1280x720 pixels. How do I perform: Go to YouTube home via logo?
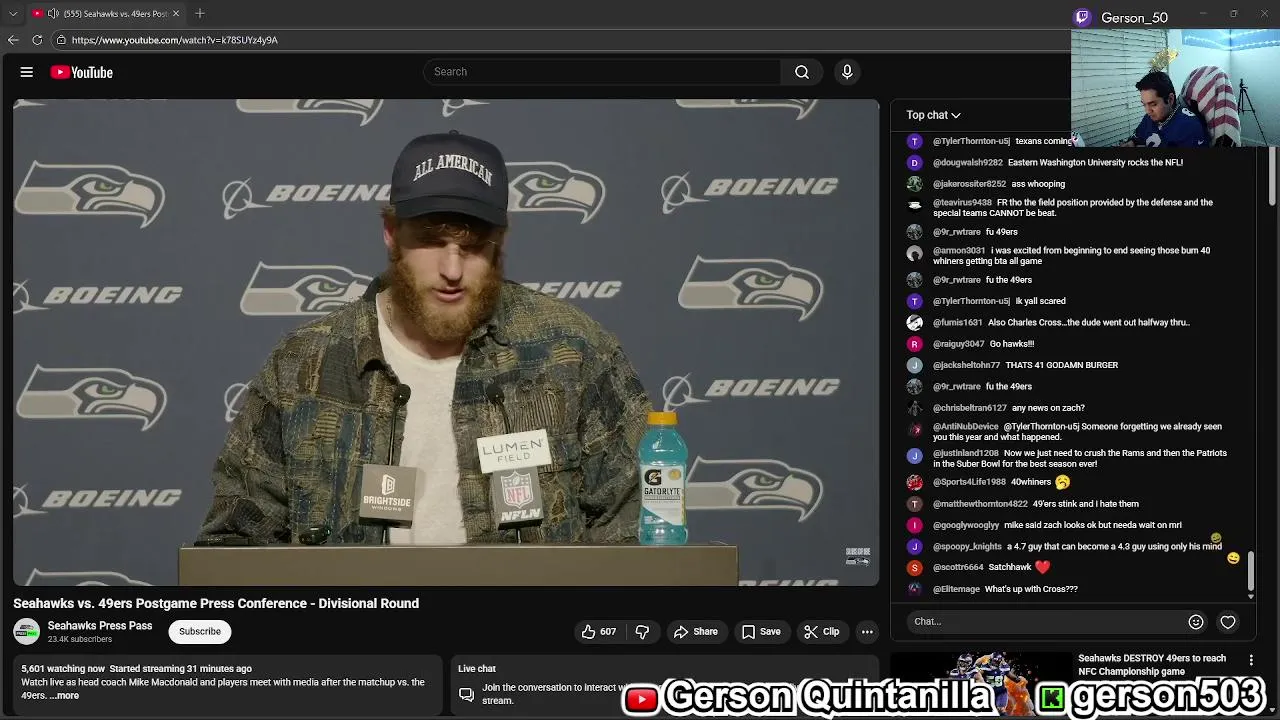click(x=81, y=72)
